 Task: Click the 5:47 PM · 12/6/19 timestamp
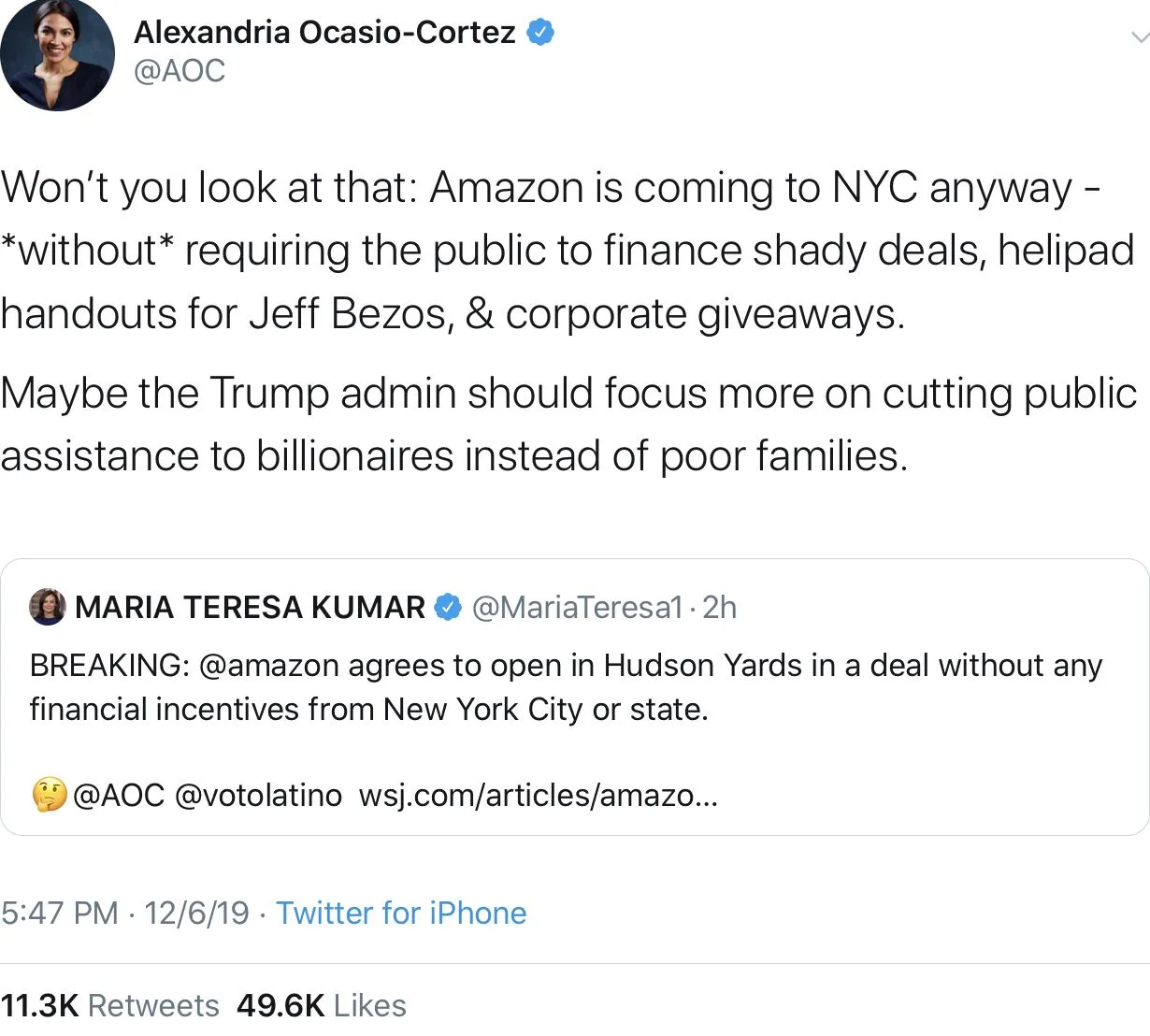[x=125, y=913]
